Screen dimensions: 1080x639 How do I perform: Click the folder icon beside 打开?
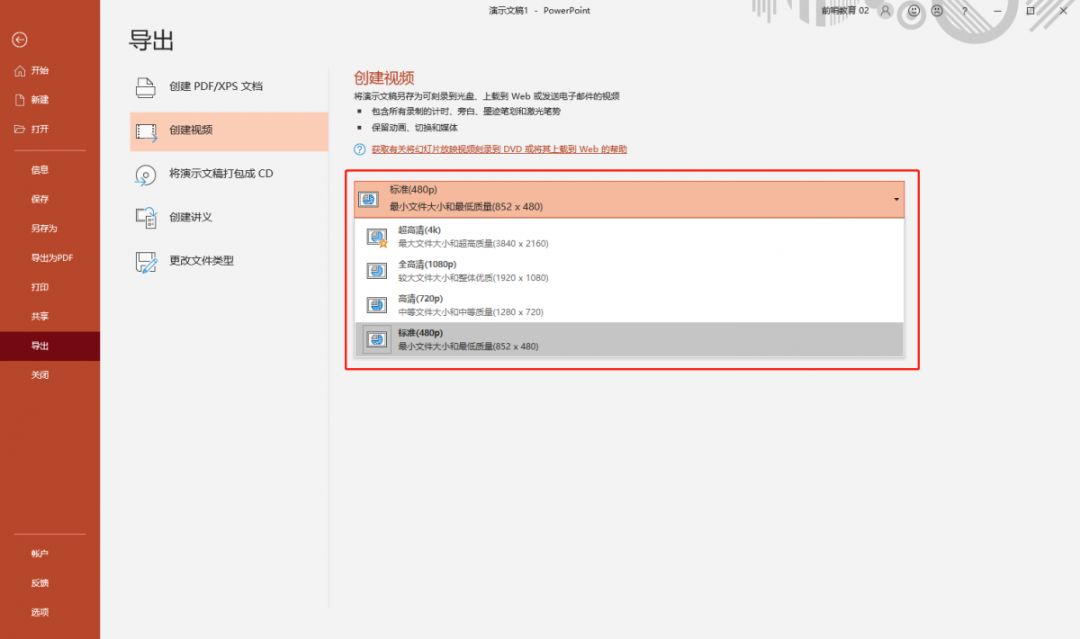click(20, 129)
